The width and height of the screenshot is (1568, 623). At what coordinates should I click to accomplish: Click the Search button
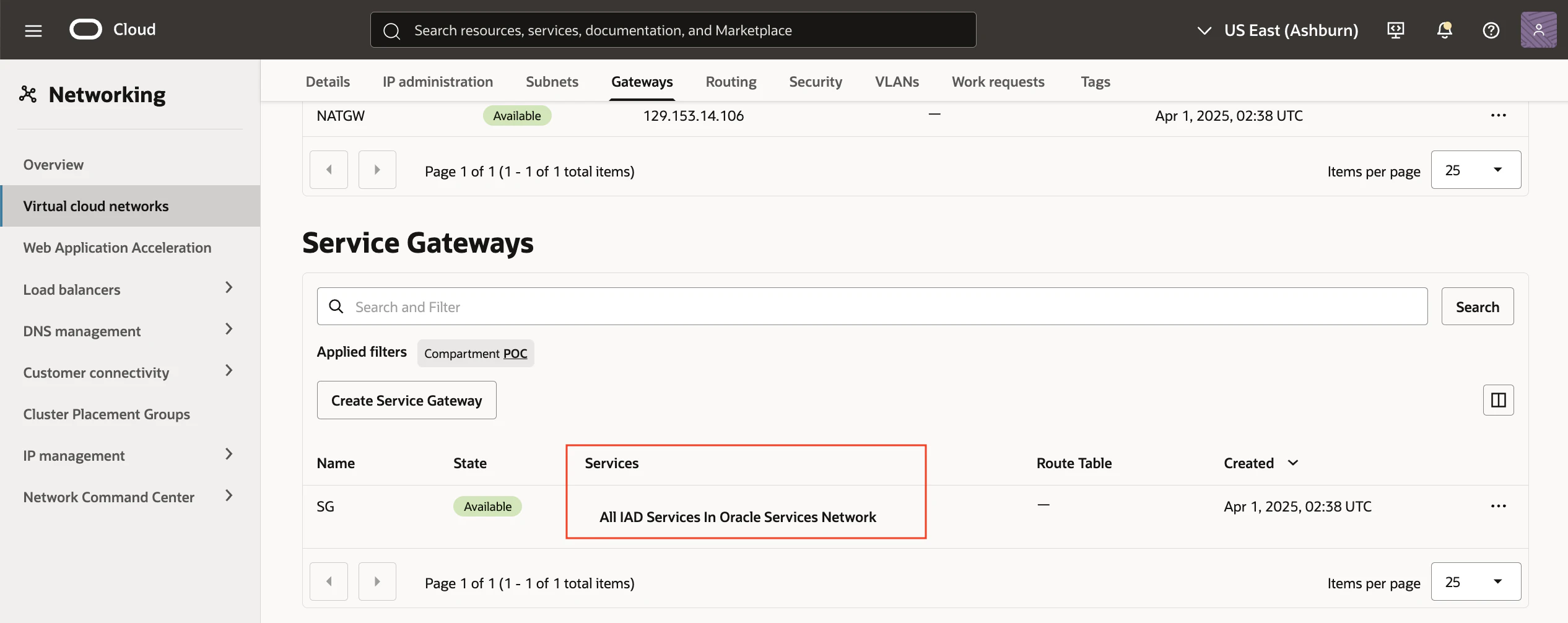coord(1478,307)
